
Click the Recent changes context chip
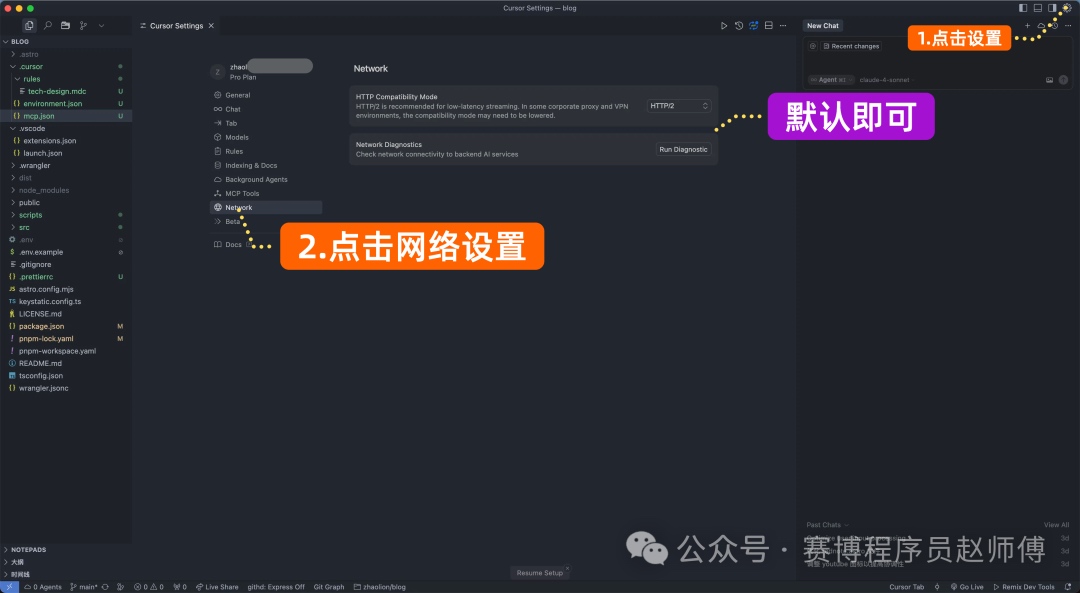tap(851, 46)
